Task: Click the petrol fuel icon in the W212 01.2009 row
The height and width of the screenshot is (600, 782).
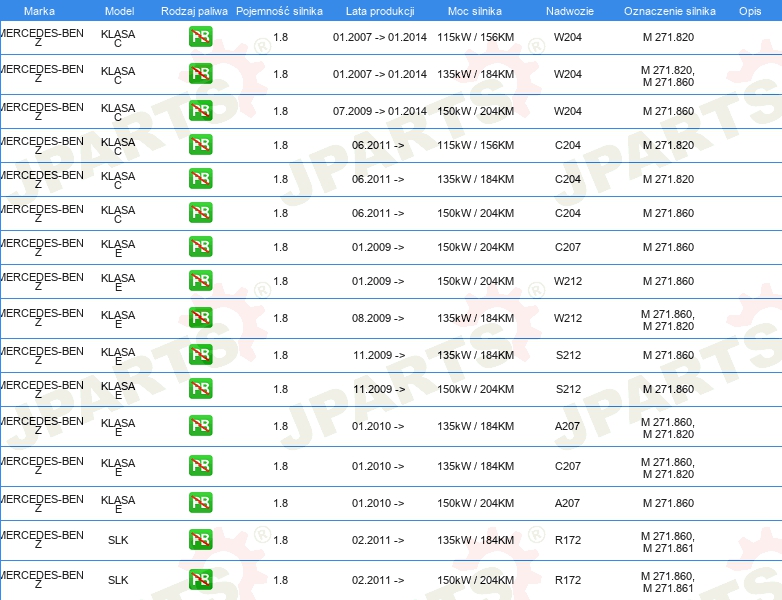Action: tap(200, 281)
